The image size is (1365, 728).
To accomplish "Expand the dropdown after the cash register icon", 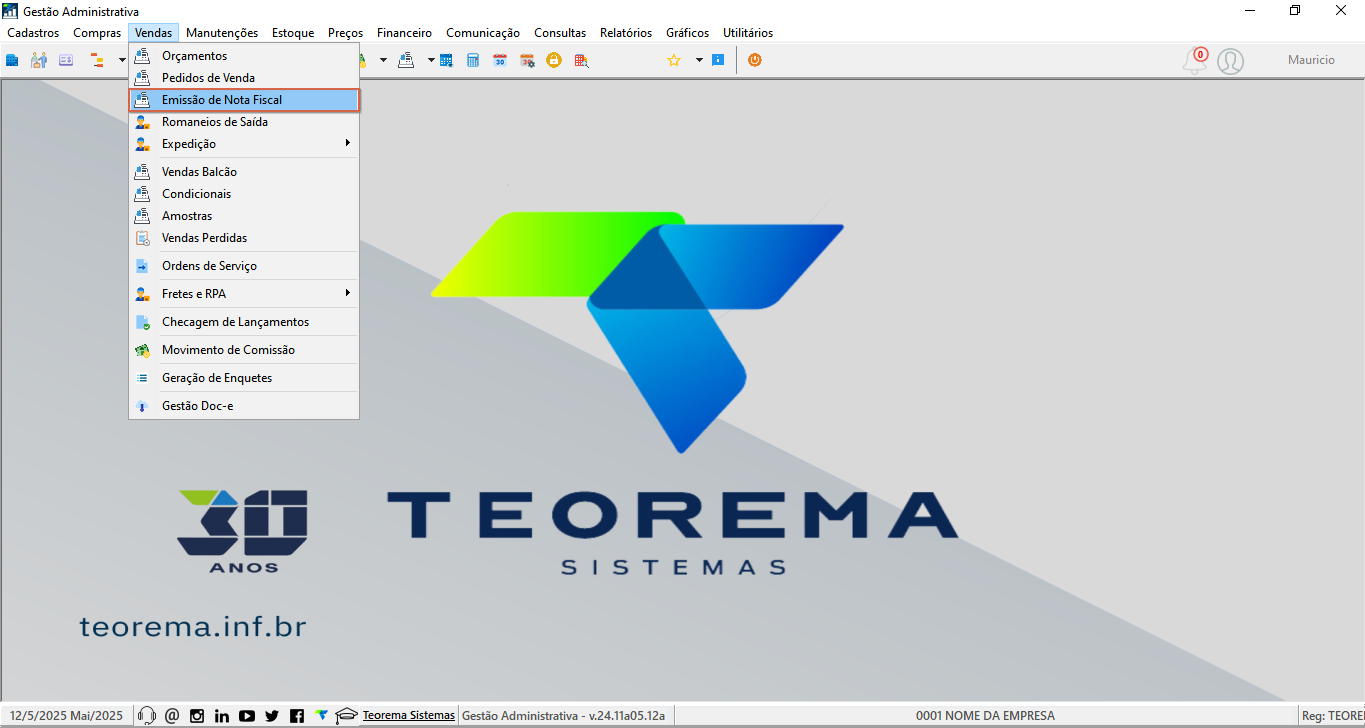I will 431,60.
